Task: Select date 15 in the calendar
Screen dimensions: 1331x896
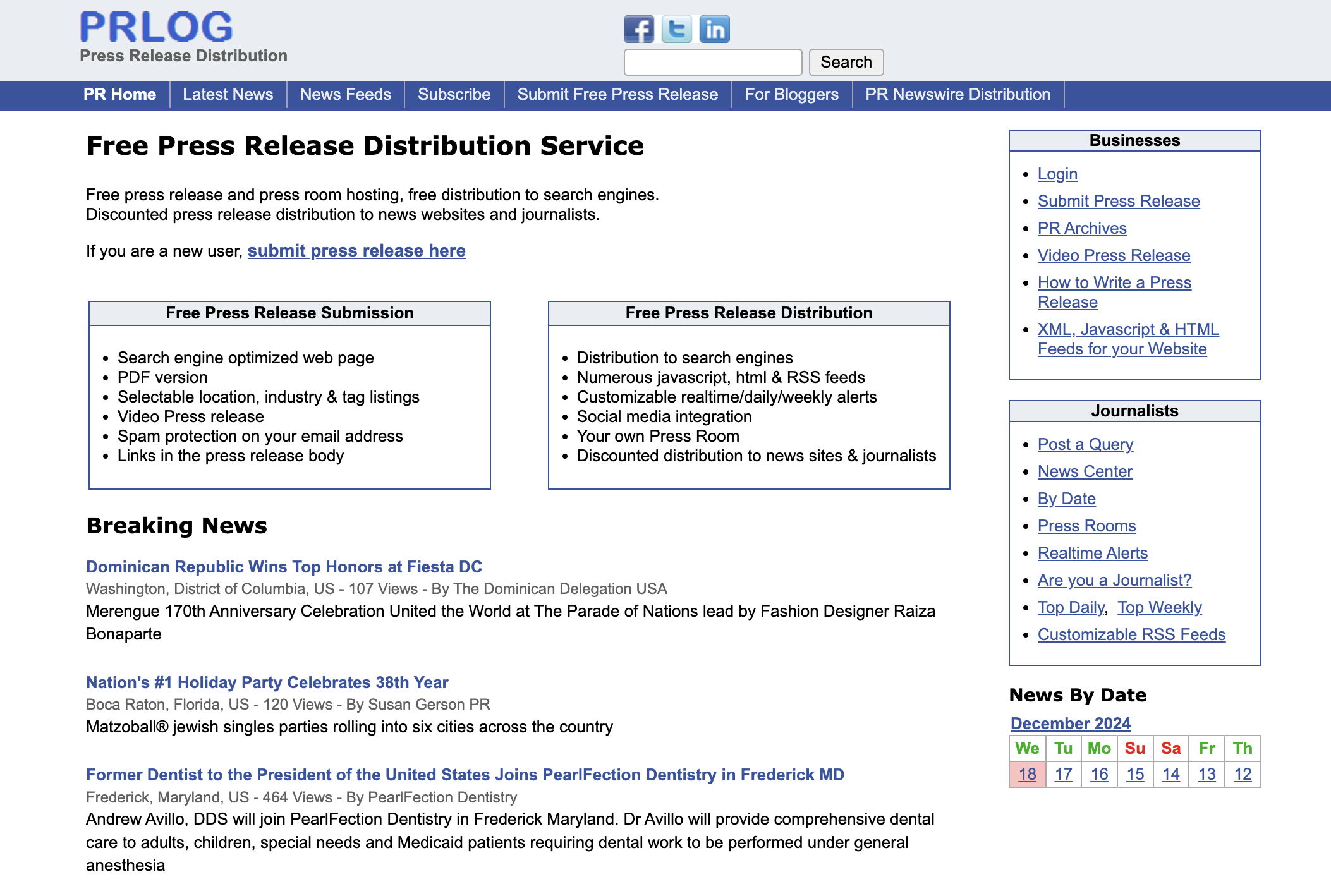Action: pos(1135,774)
